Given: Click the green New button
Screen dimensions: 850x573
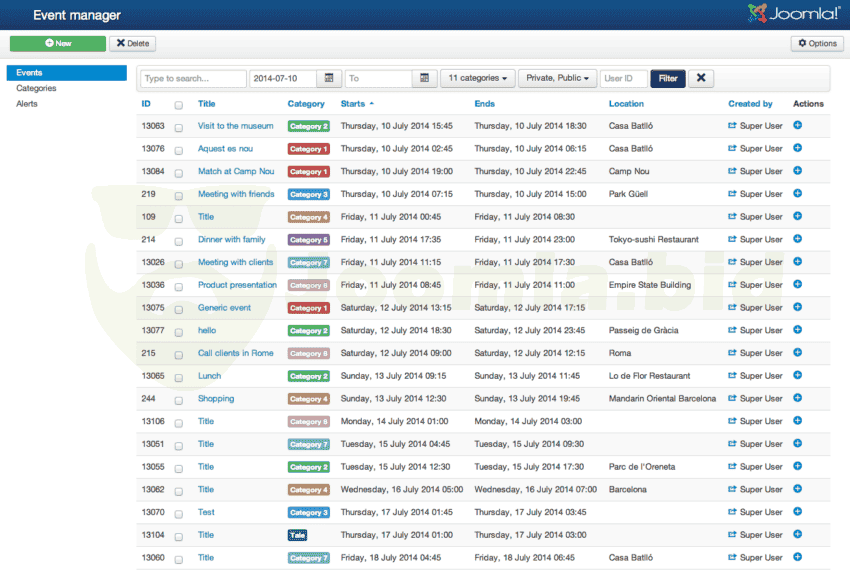Looking at the screenshot, I should 57,44.
